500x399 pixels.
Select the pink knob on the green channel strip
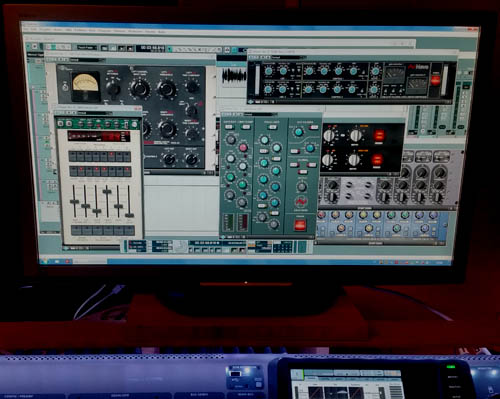point(243,147)
